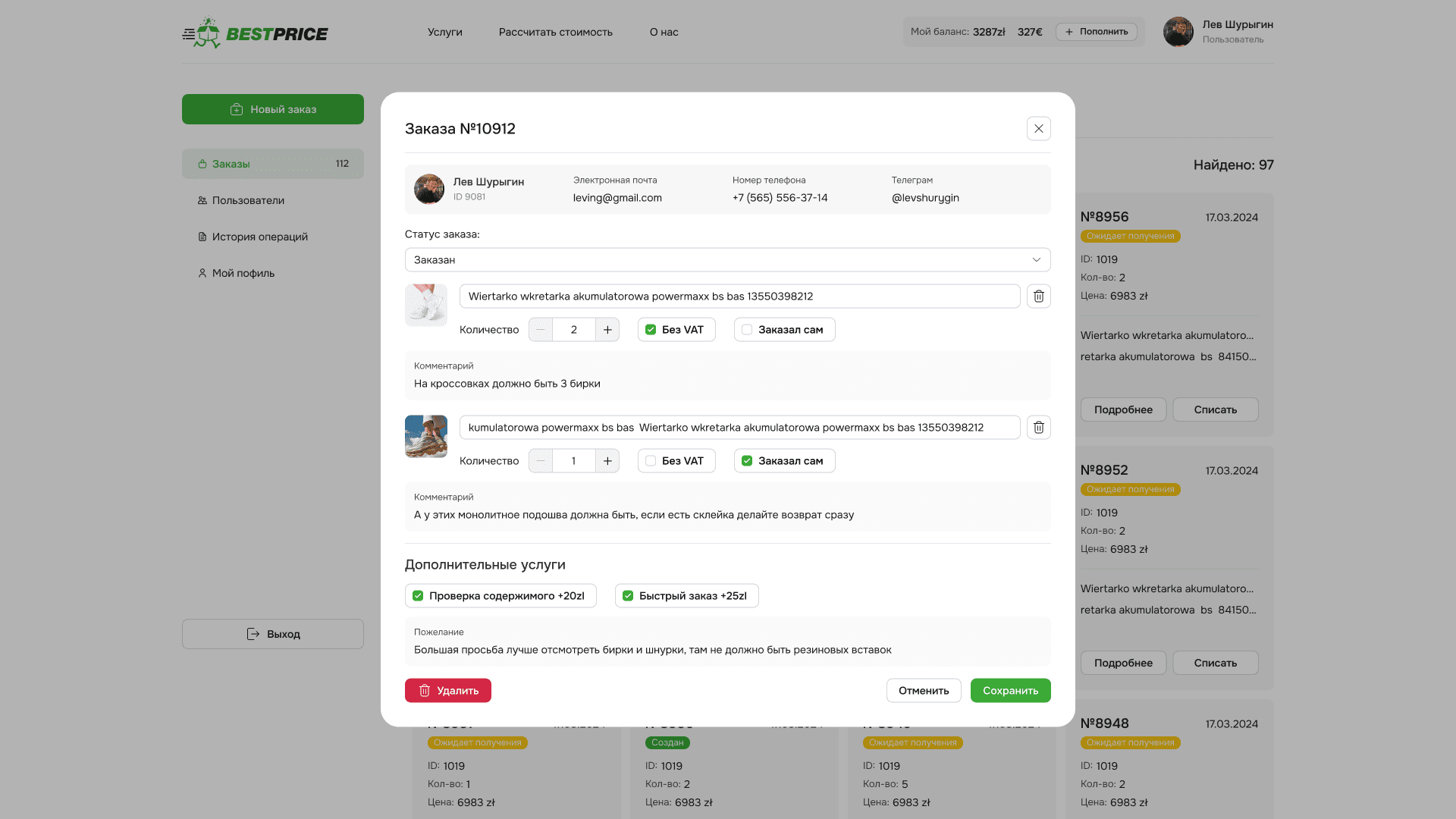Click red Удалить trash button
The height and width of the screenshot is (819, 1456).
click(x=447, y=691)
